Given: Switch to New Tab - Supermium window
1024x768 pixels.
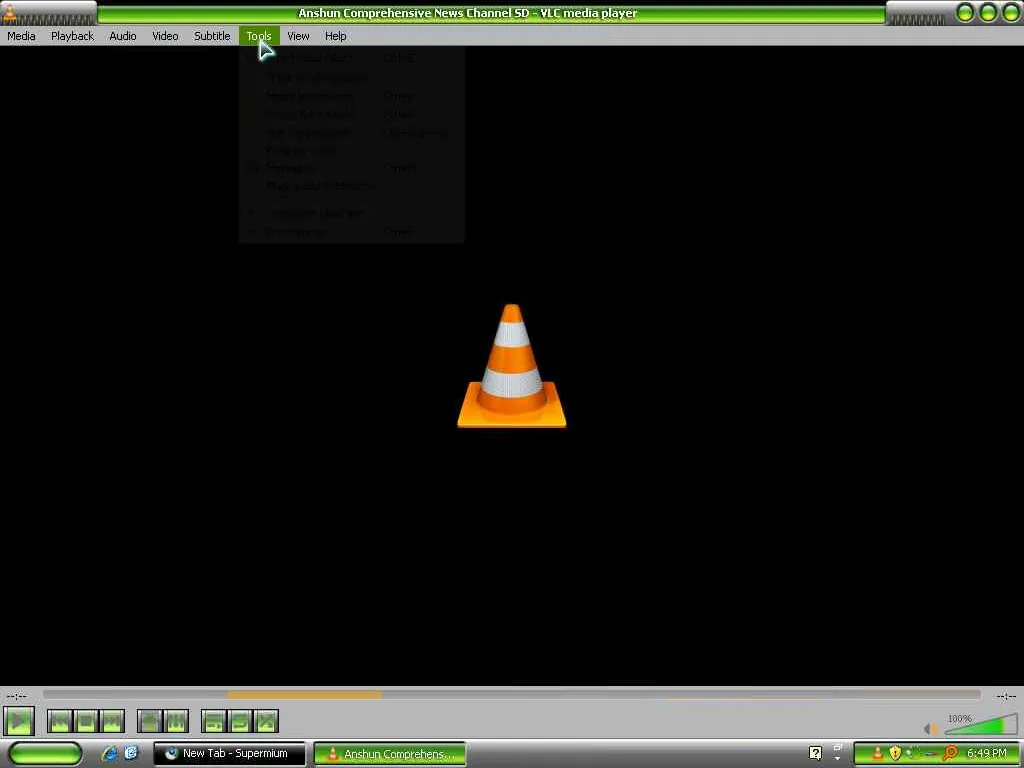Looking at the screenshot, I should click(229, 753).
